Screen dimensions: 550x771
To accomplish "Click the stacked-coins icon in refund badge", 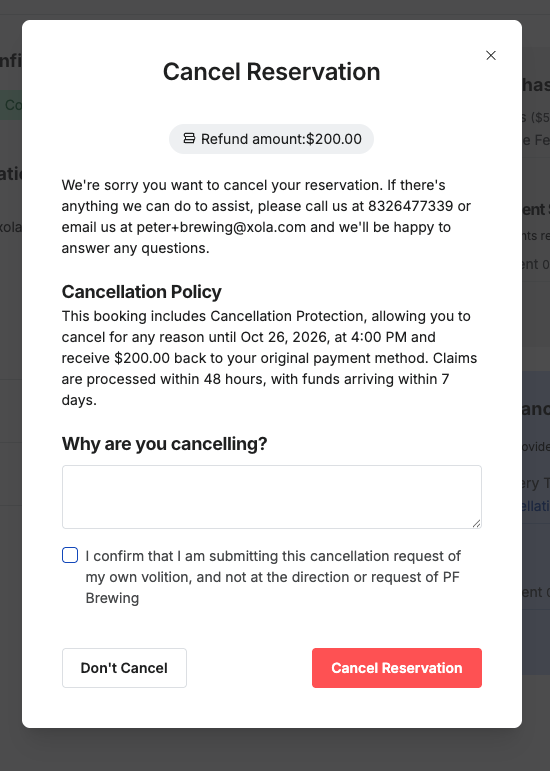I will [189, 139].
